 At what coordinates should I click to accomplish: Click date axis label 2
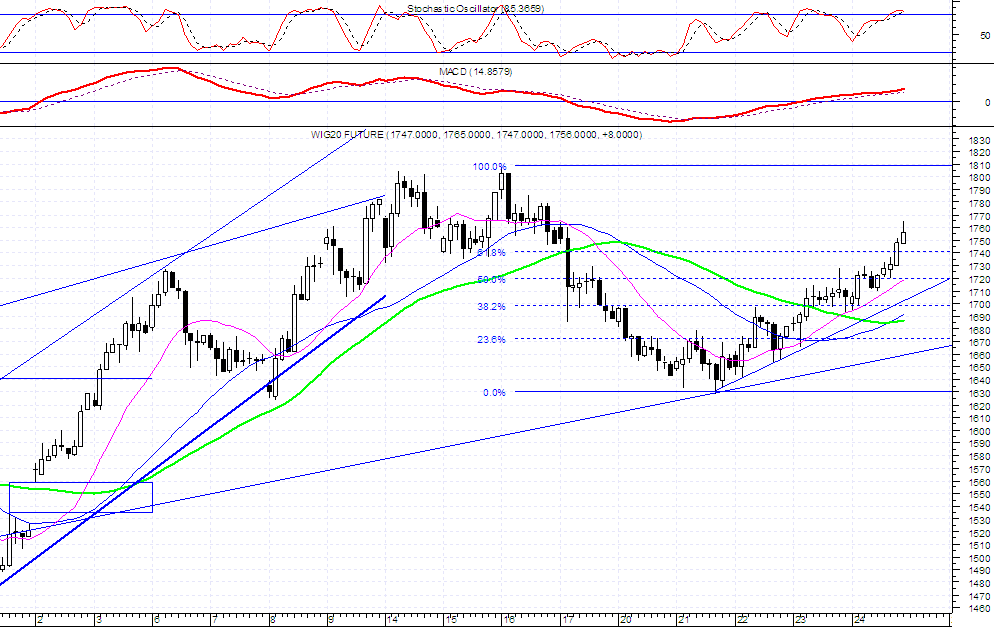click(x=40, y=620)
